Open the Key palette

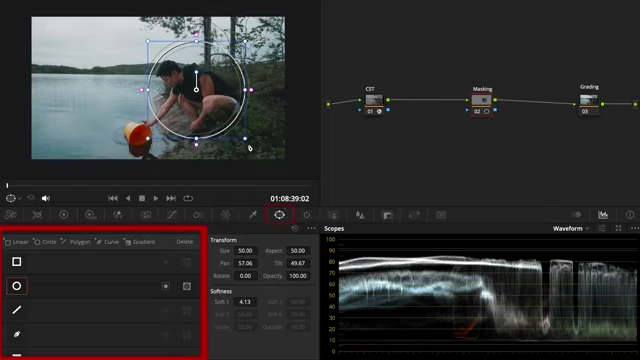pos(387,215)
